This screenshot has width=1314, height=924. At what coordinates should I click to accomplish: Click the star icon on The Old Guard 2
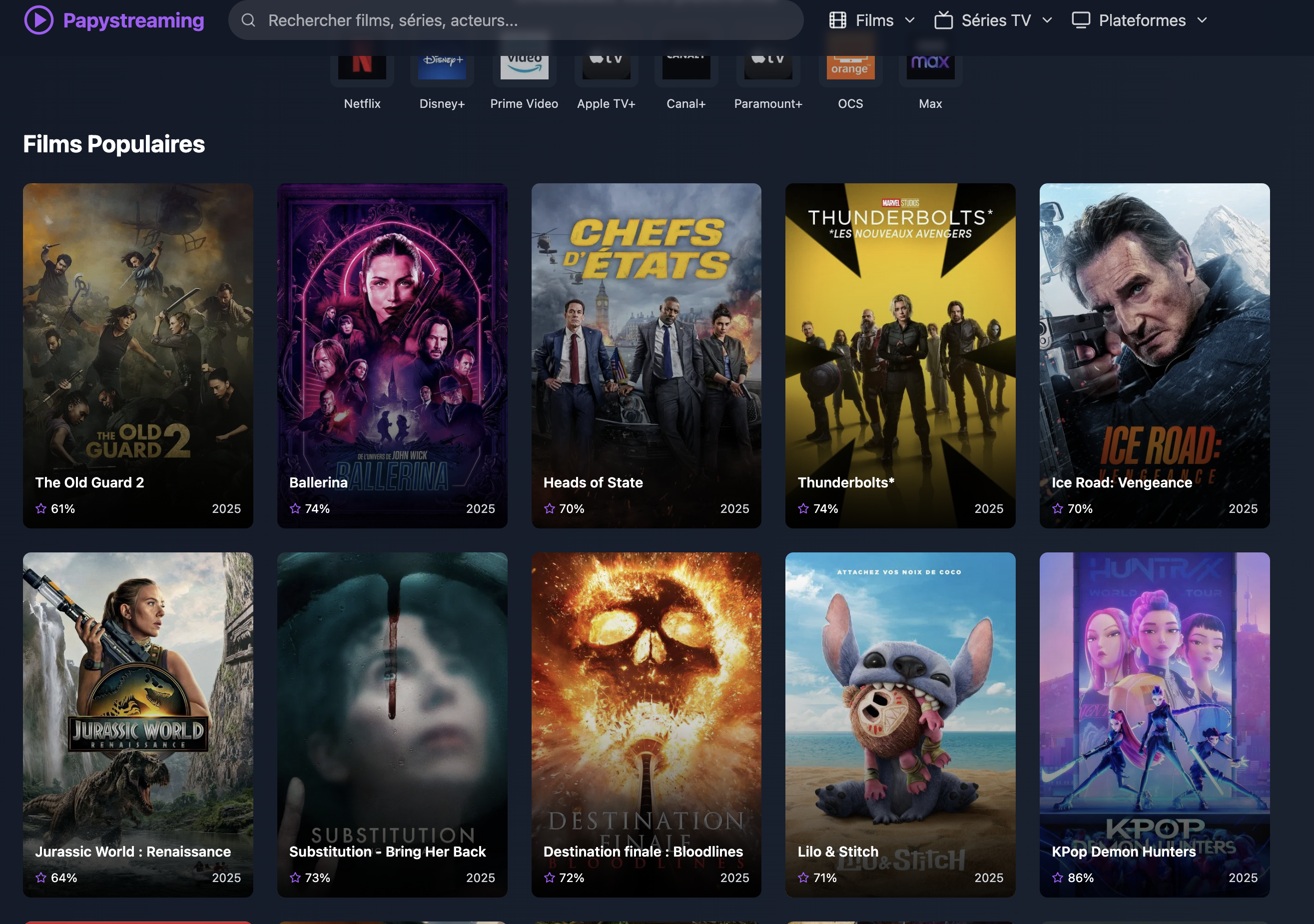point(41,508)
